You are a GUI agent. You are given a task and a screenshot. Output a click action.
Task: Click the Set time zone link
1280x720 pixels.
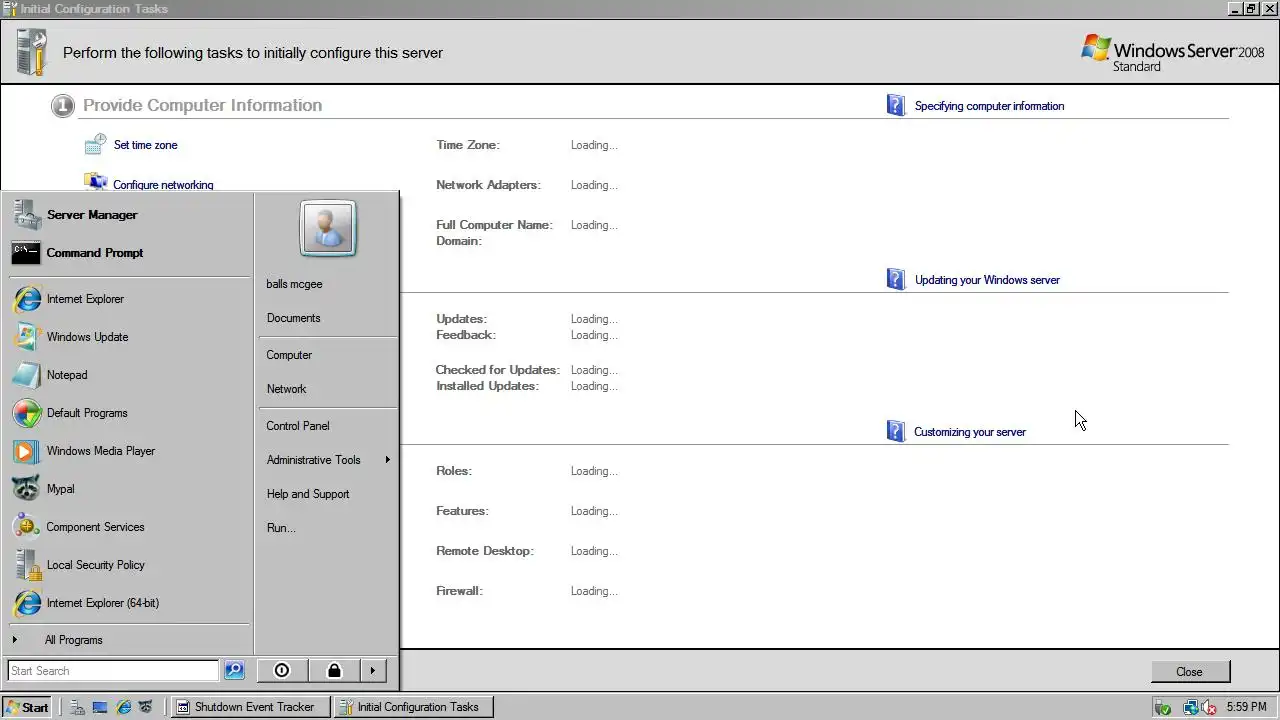click(x=146, y=145)
